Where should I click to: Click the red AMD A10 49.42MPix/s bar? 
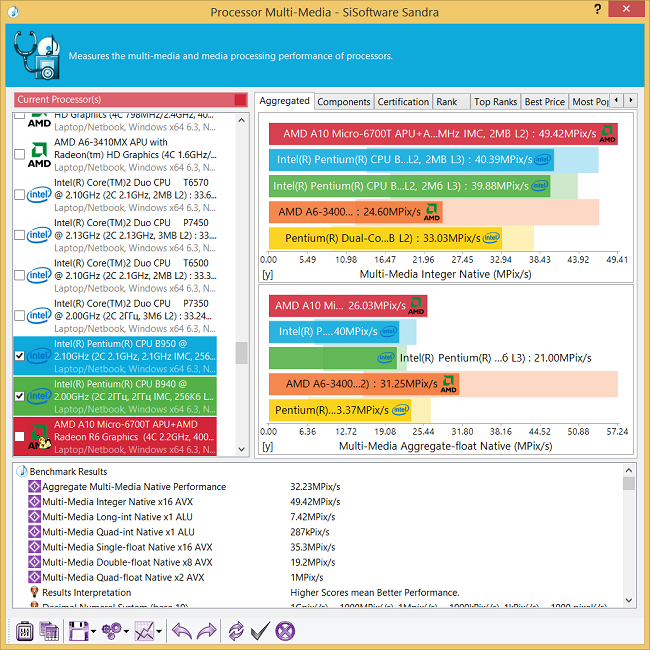(443, 134)
